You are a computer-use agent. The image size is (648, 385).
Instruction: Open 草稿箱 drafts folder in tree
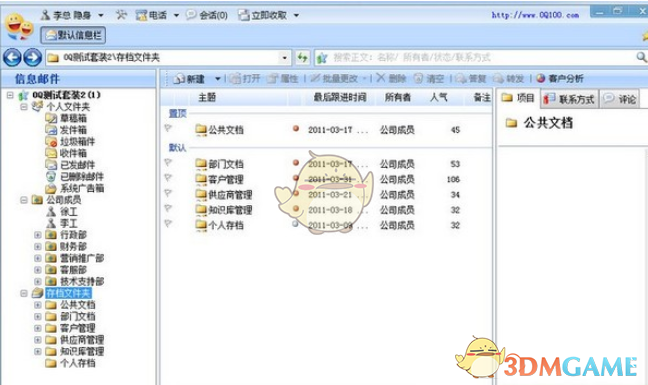click(67, 119)
